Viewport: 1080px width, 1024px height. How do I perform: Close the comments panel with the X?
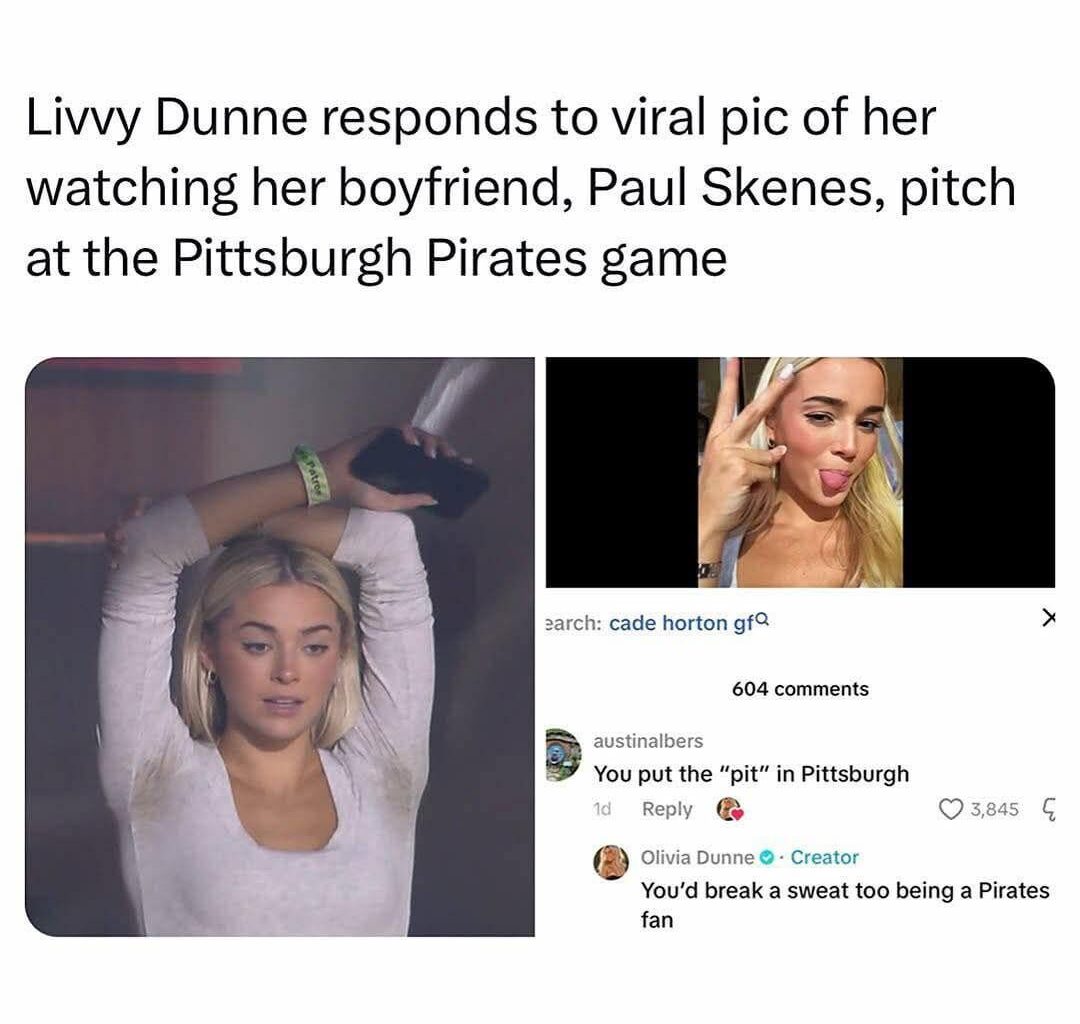tap(1048, 618)
